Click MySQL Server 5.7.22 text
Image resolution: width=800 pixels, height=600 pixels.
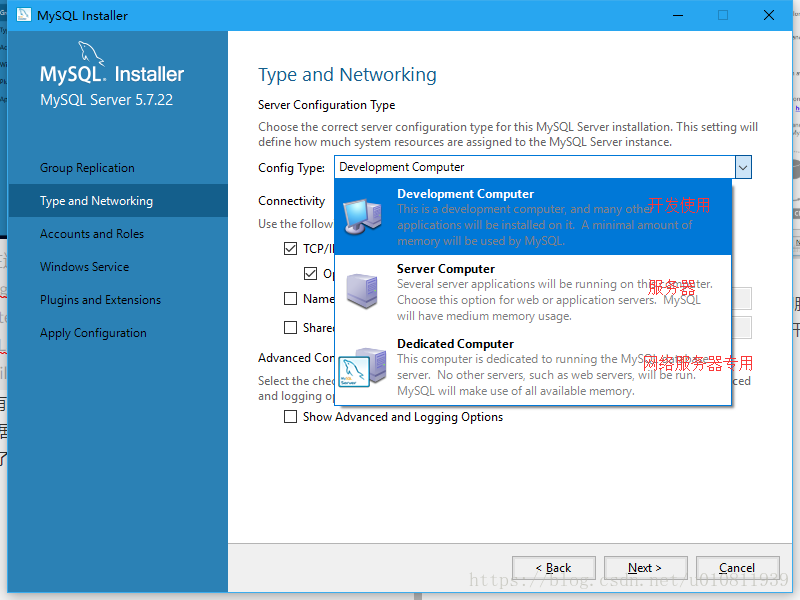pyautogui.click(x=107, y=100)
